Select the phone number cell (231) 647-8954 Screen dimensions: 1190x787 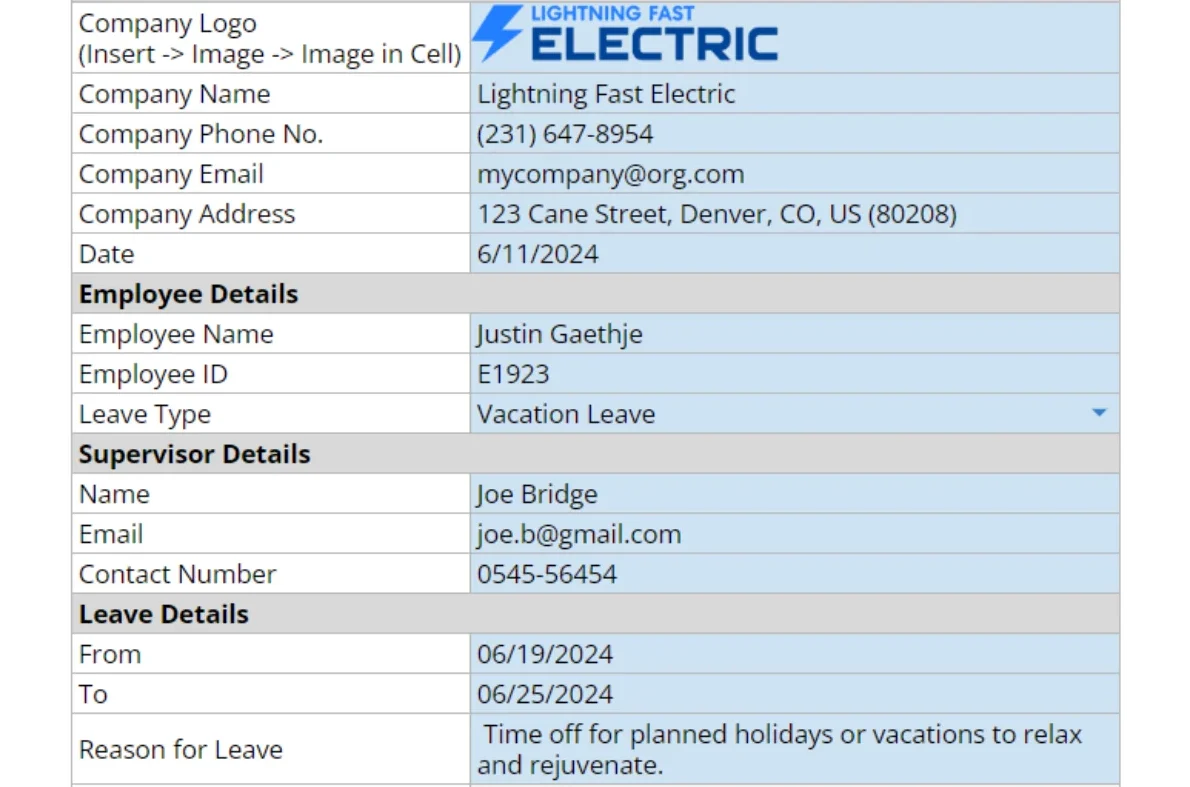(795, 134)
